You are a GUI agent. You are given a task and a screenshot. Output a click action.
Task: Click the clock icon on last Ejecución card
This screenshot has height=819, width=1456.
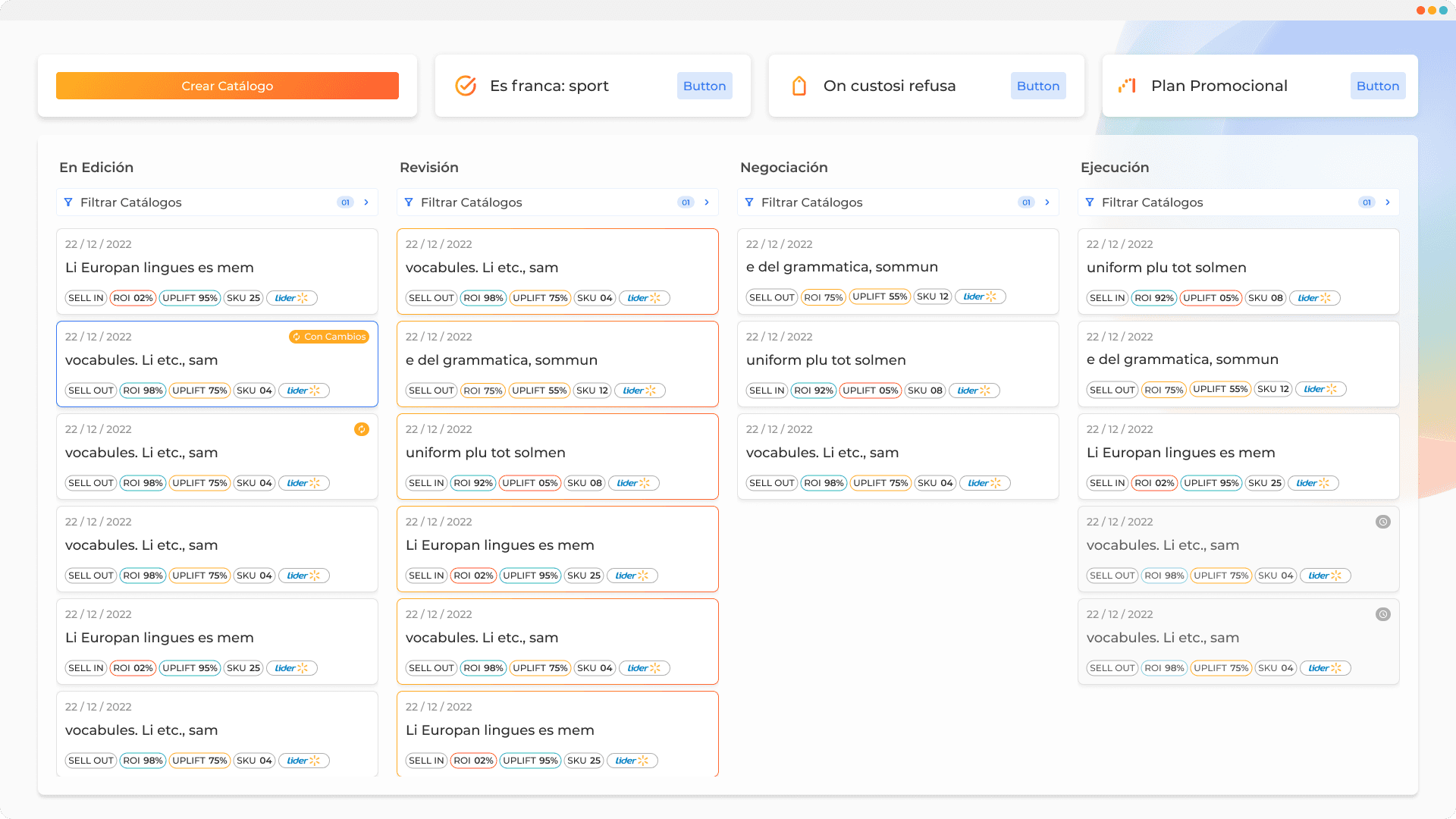[x=1383, y=614]
